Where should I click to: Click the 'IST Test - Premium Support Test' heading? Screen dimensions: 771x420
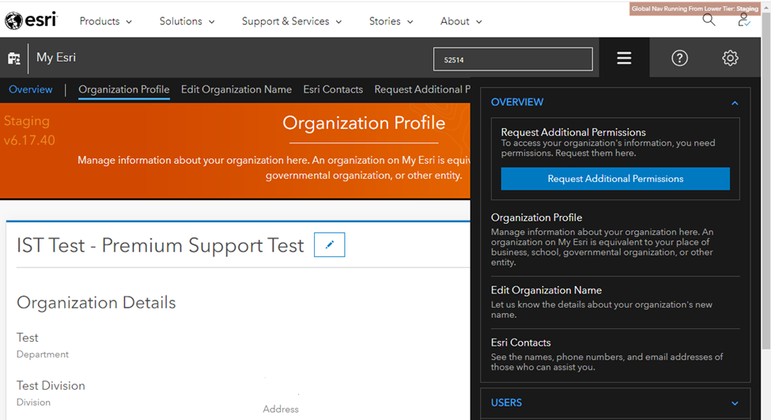pos(160,245)
